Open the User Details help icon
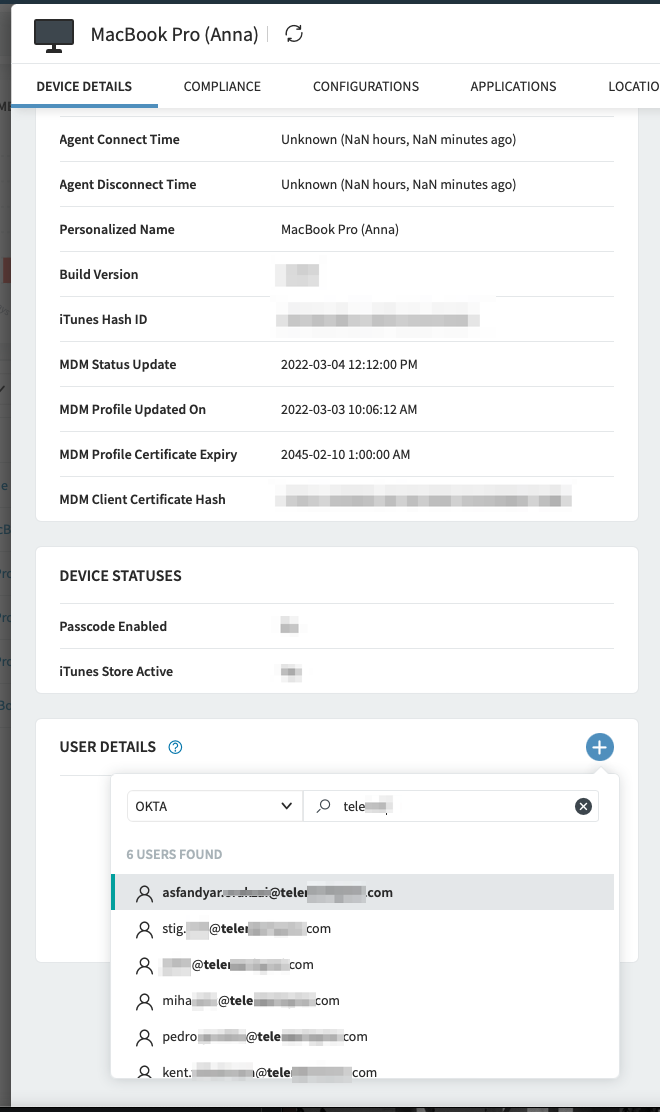660x1112 pixels. click(x=176, y=747)
